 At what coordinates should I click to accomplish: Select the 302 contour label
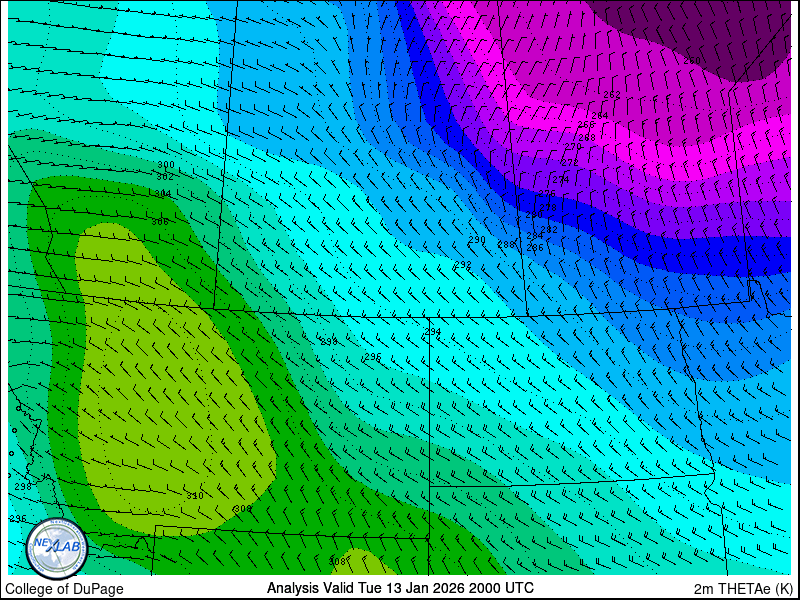[165, 177]
